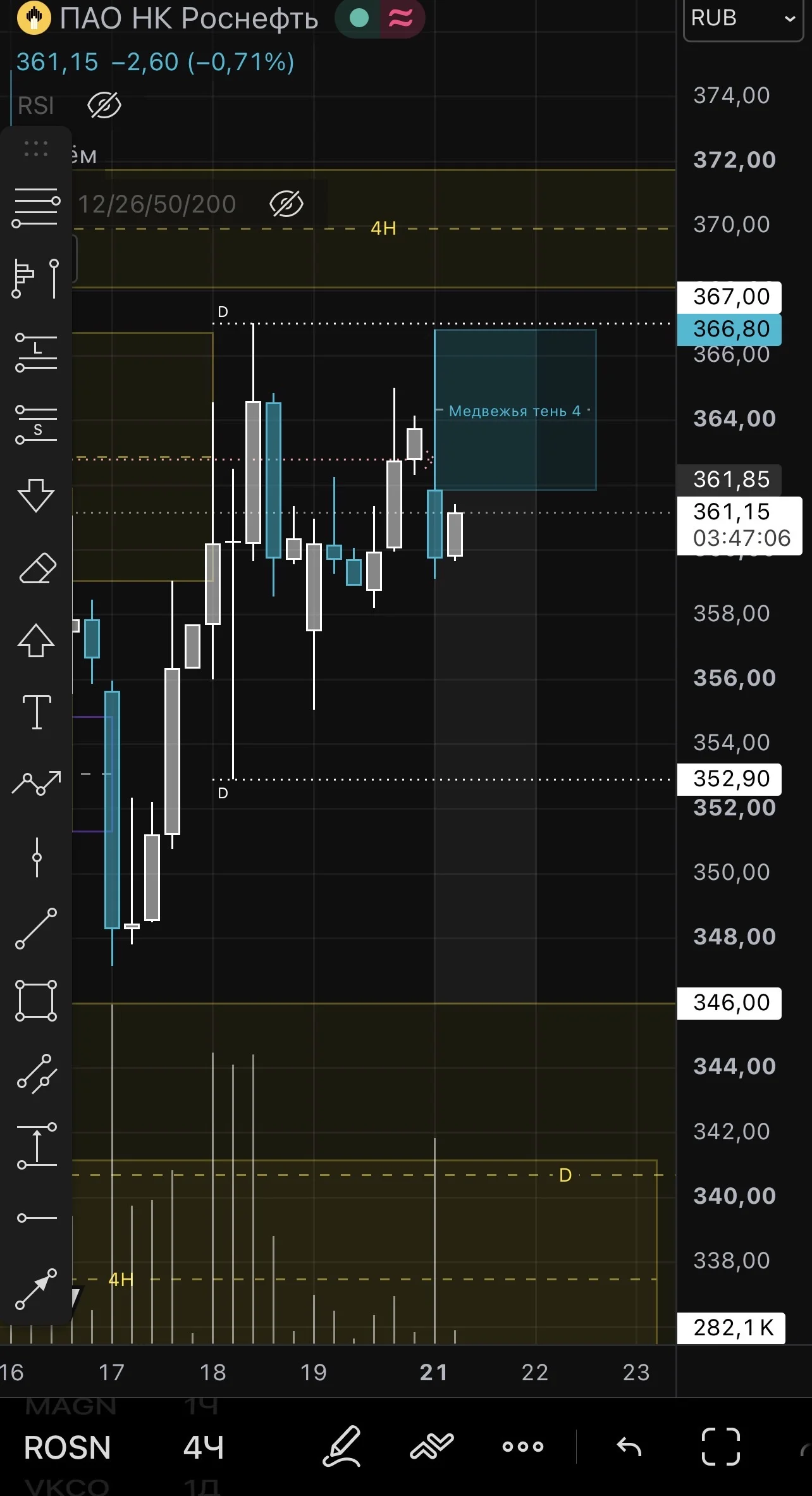Toggle RSI indicator visibility eye
Image resolution: width=812 pixels, height=1496 pixels.
click(104, 105)
